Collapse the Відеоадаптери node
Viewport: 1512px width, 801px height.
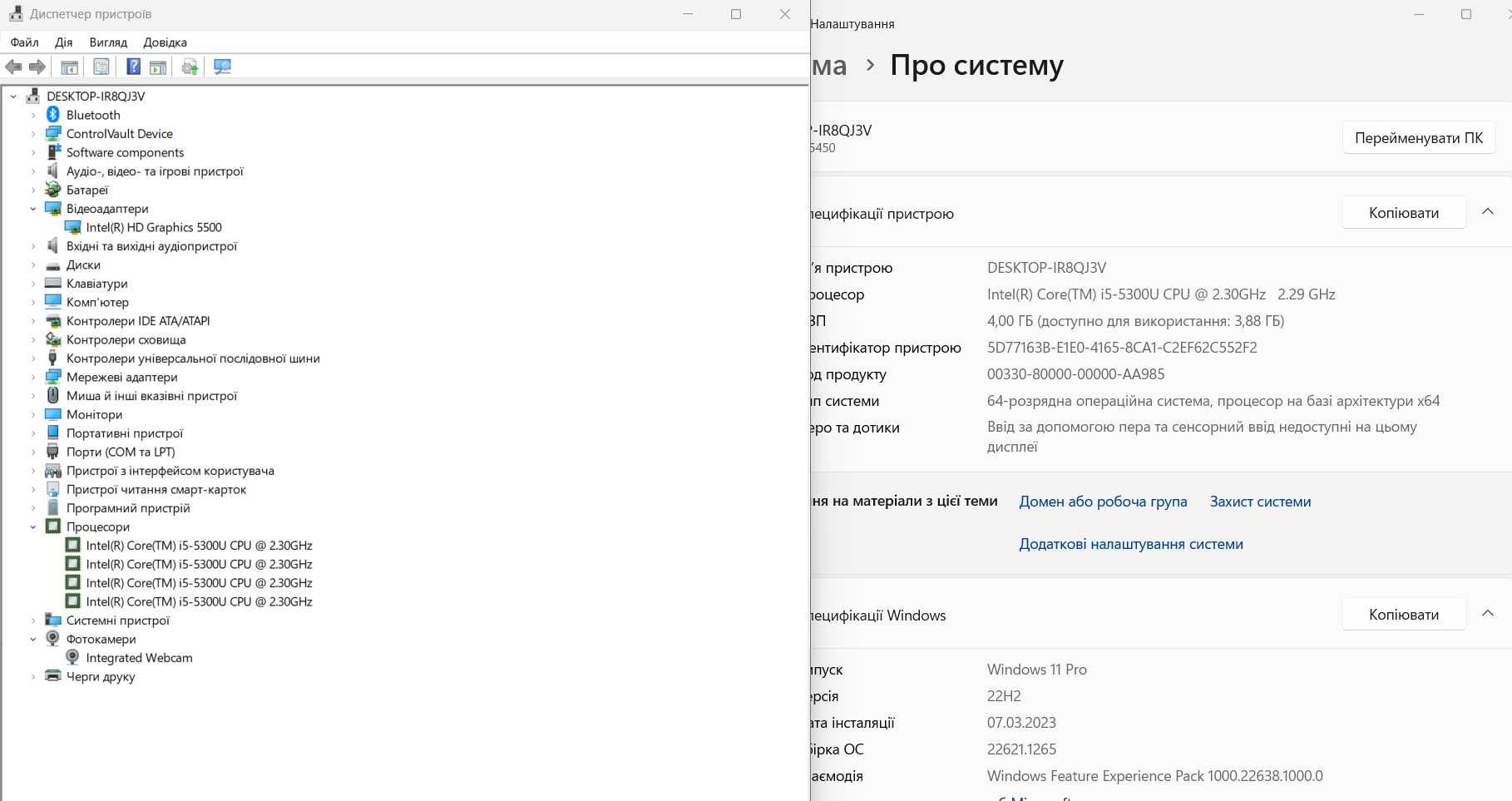pyautogui.click(x=33, y=209)
